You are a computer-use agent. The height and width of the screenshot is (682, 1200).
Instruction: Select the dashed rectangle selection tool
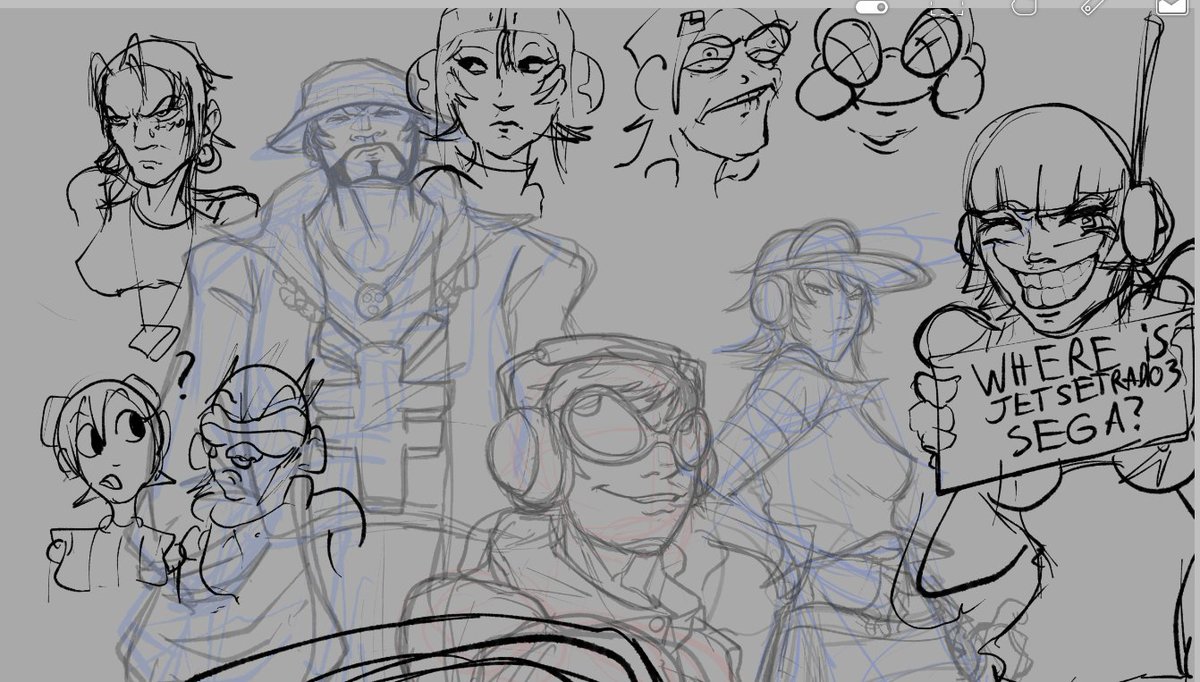coord(946,7)
